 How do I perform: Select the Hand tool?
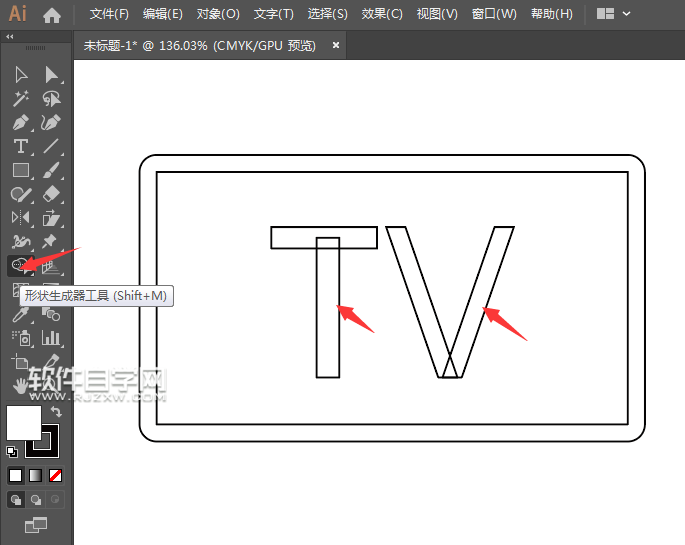coord(20,386)
